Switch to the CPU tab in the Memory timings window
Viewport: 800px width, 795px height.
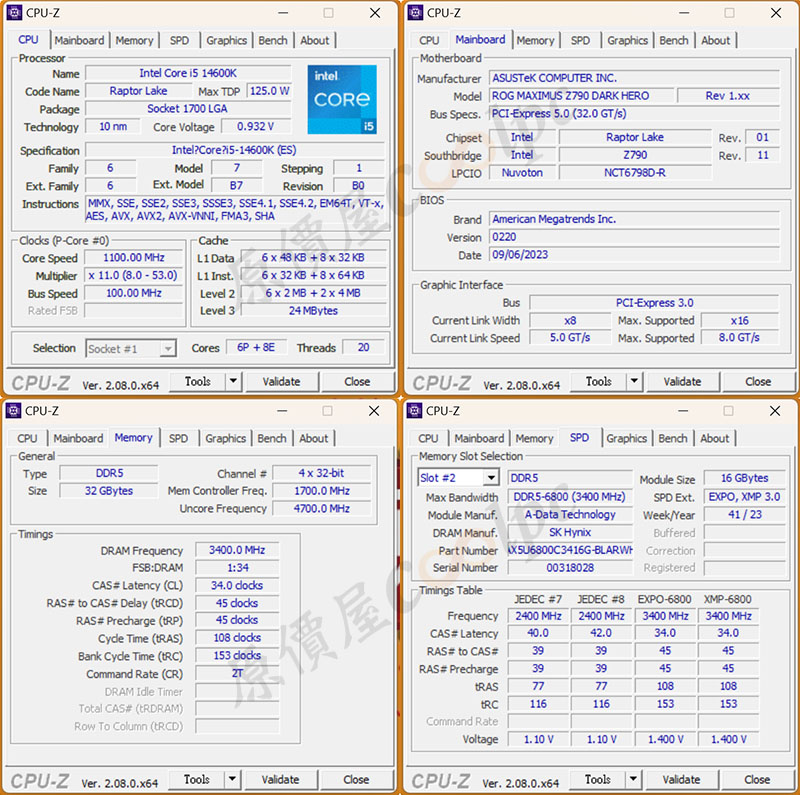point(27,438)
